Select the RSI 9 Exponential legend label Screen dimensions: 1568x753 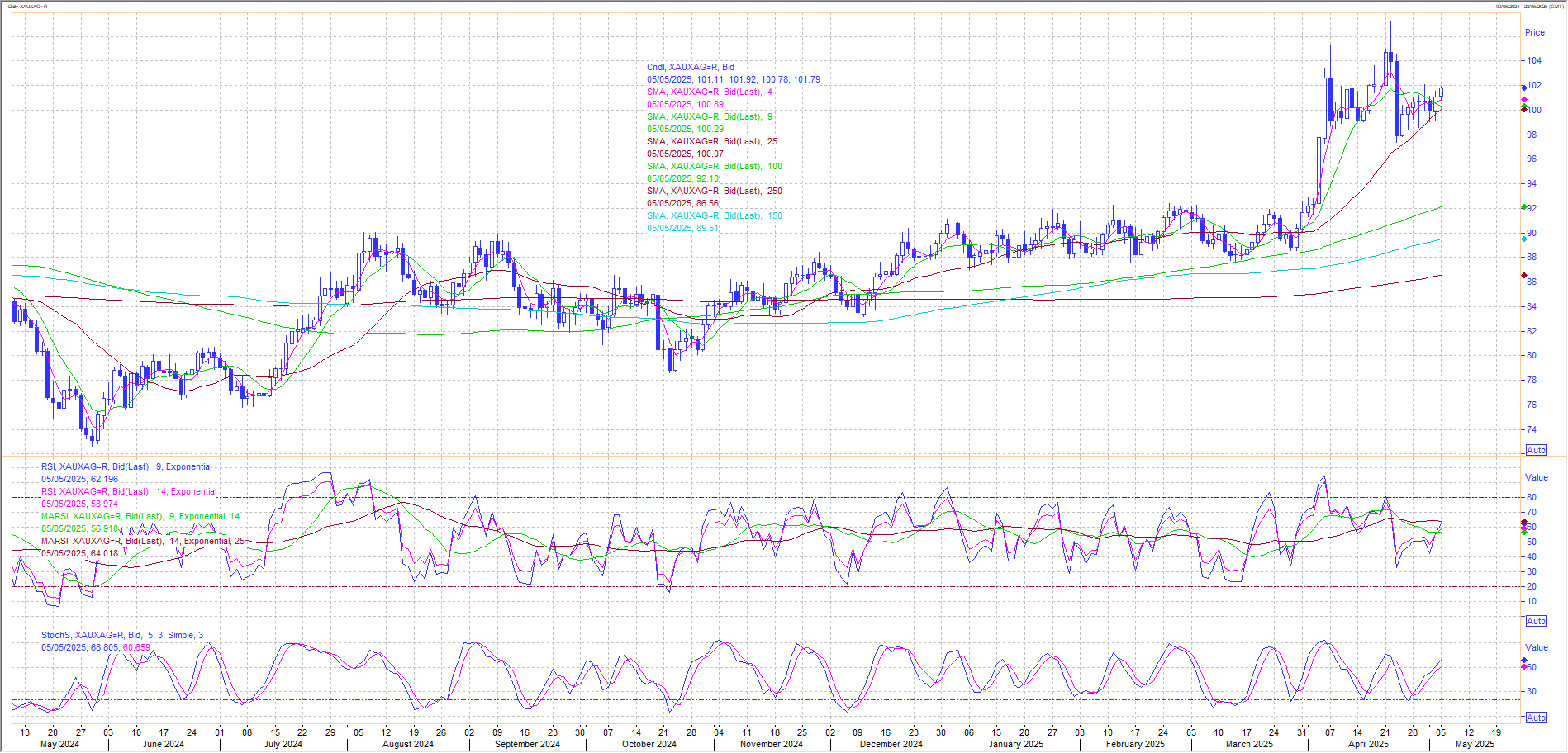(126, 466)
